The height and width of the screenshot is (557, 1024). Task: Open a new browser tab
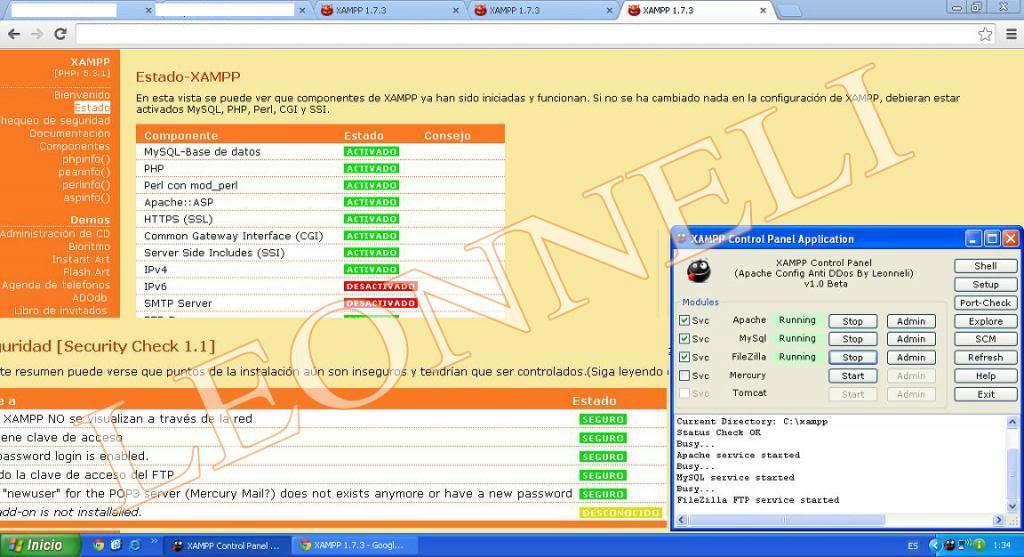click(790, 11)
